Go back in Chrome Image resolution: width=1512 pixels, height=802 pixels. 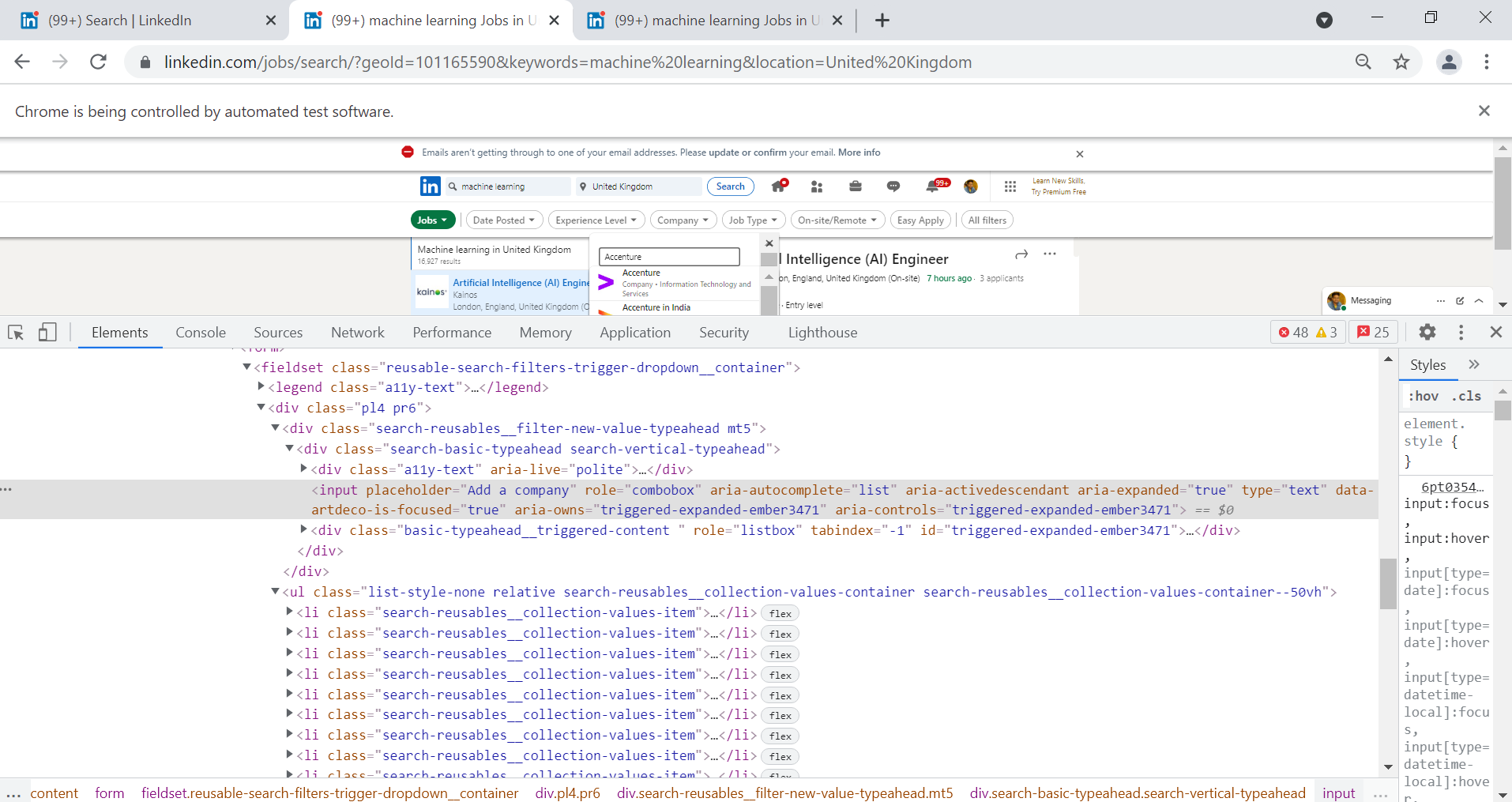(x=22, y=62)
